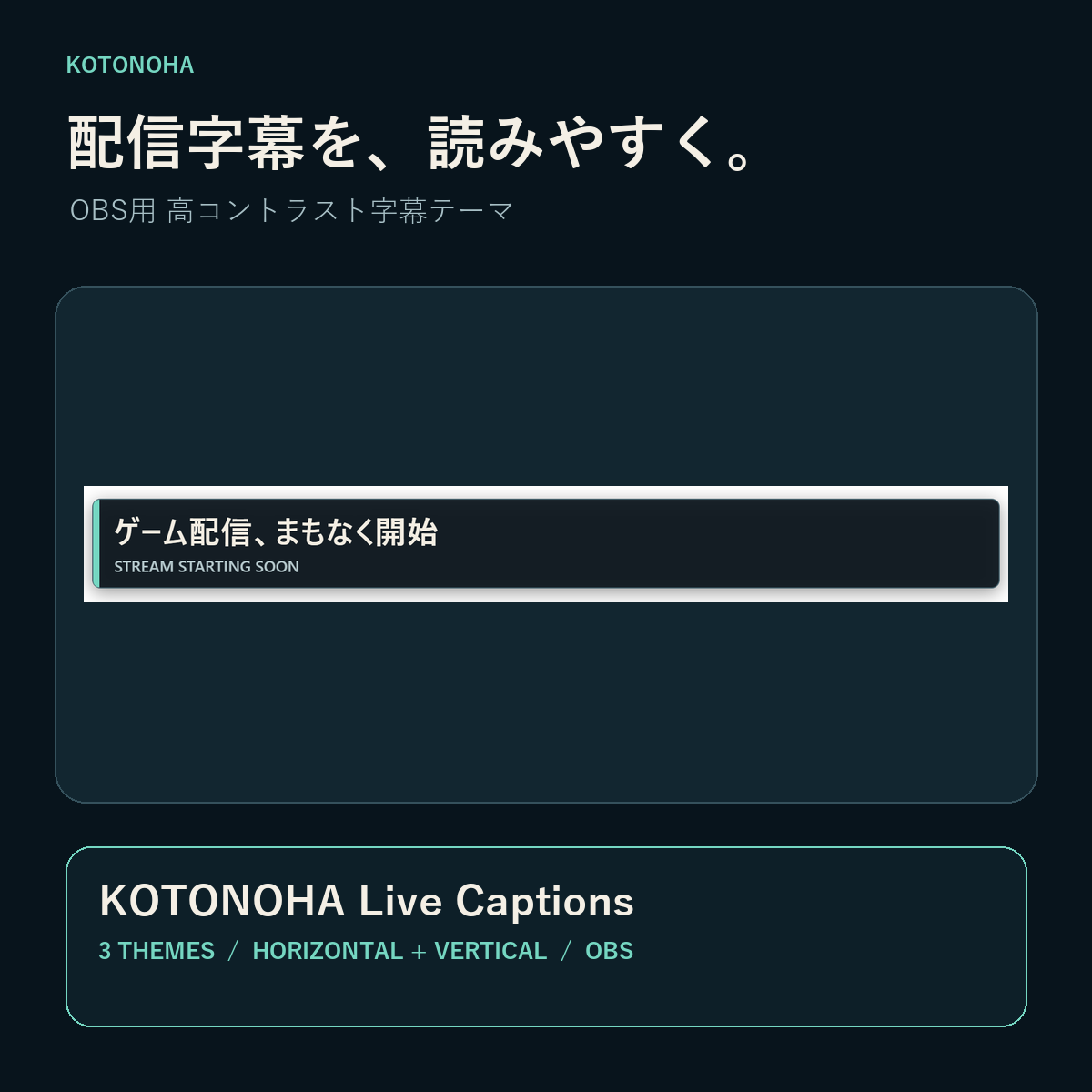Click the 読みやすく。 headline text
The image size is (1092, 1092).
591,143
